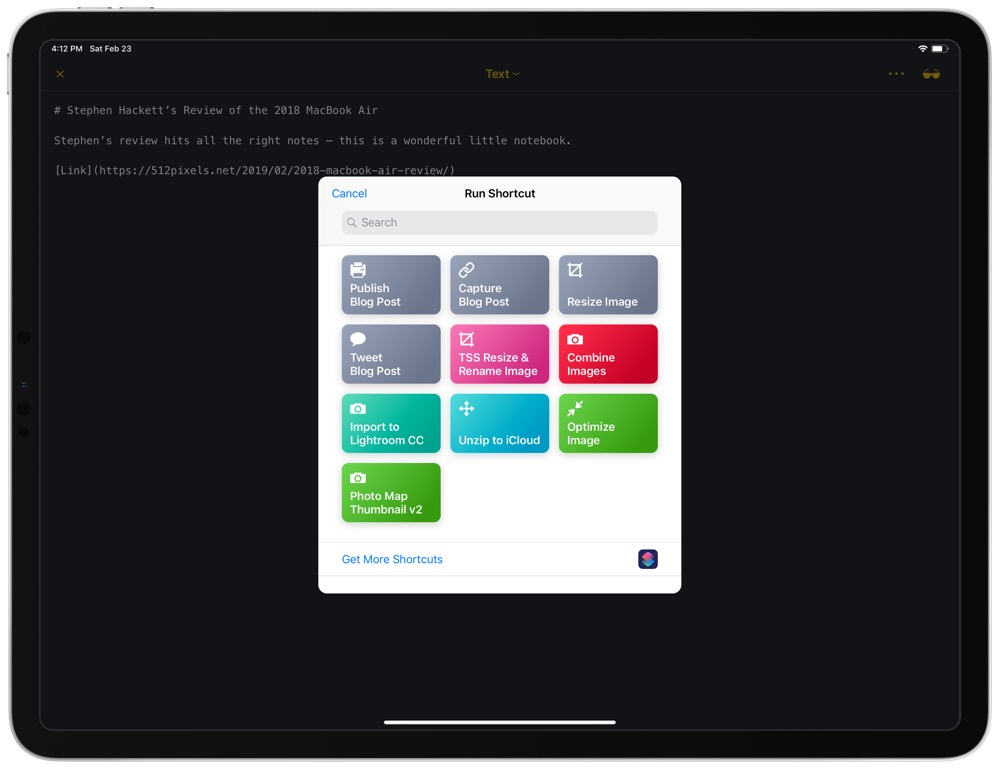Screen dimensions: 1000x770
Task: Click the 4:12 PM clock in the status bar
Action: pyautogui.click(x=67, y=48)
